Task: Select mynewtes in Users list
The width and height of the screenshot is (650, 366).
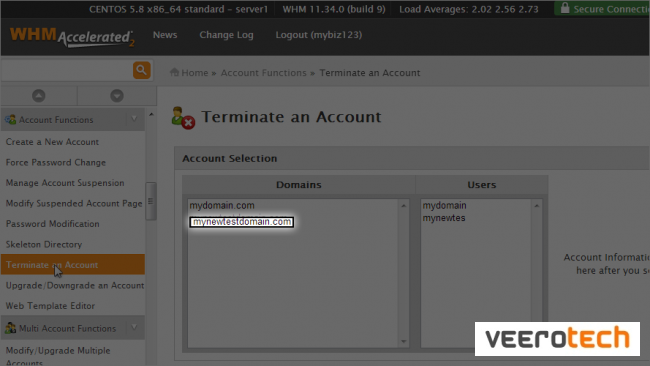Action: (x=444, y=218)
